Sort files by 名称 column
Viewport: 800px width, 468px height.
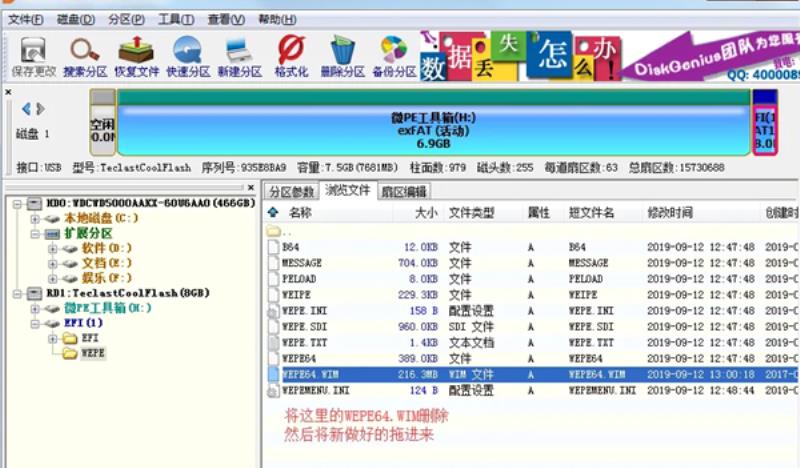coord(300,212)
